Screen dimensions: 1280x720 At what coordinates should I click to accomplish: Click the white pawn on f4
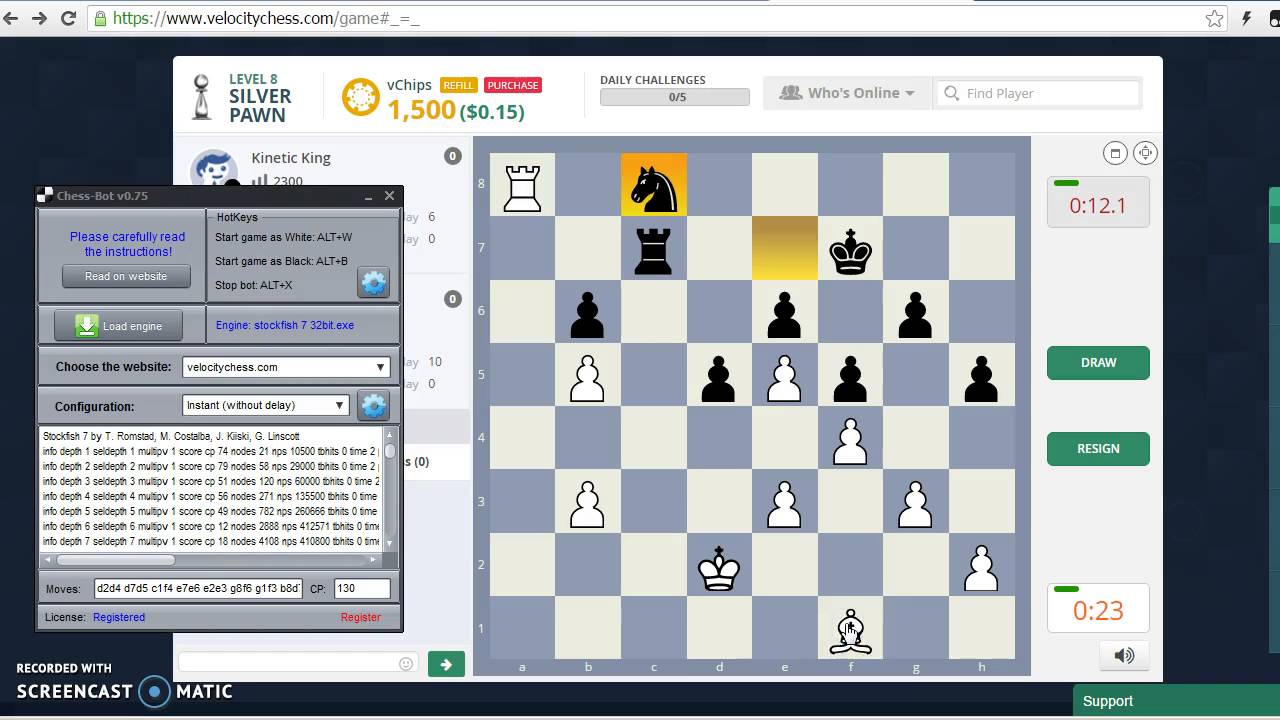click(850, 442)
